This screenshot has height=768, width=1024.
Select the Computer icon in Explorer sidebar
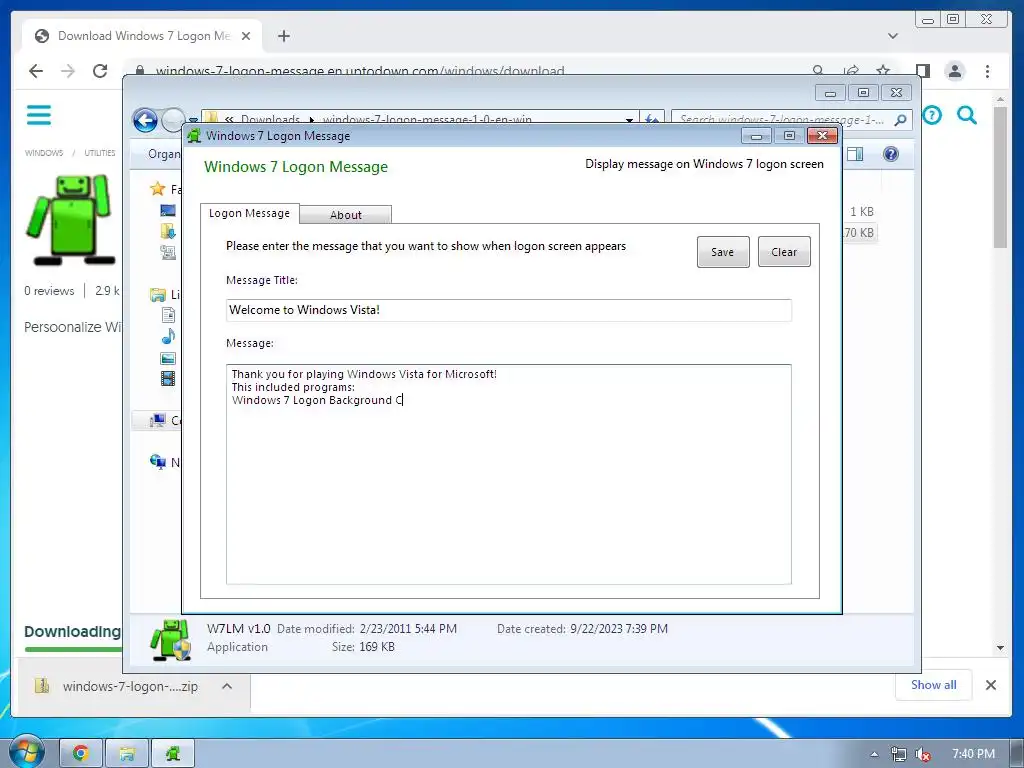157,421
